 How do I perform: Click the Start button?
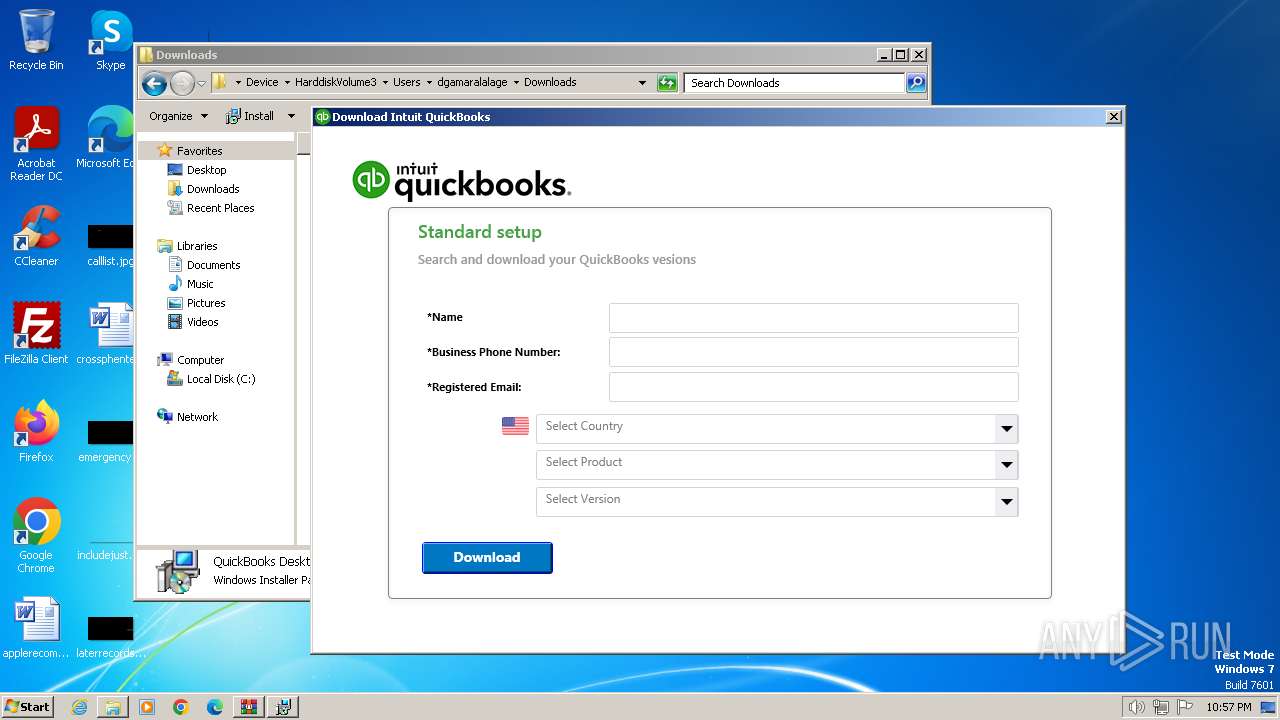pos(27,706)
